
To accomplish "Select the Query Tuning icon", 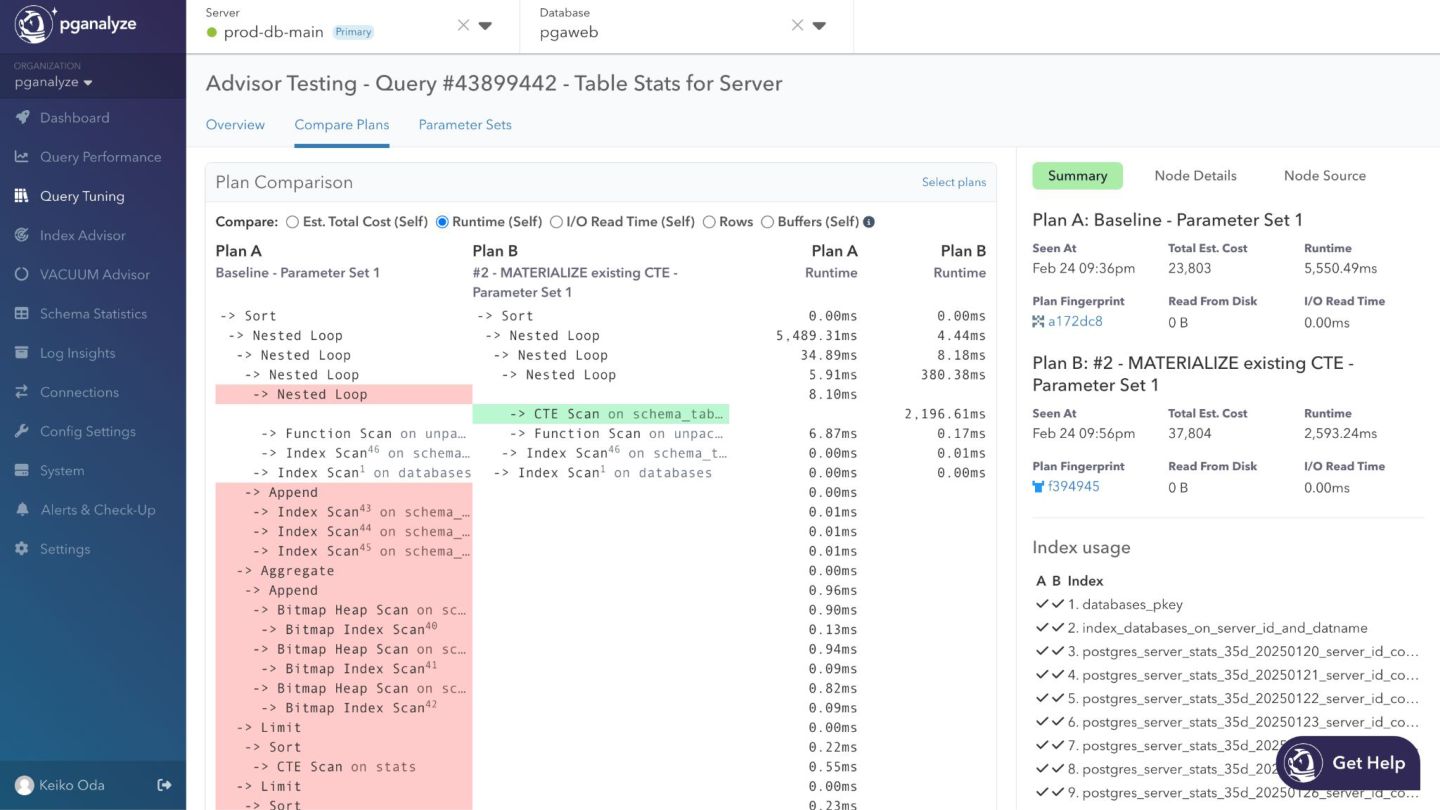I will coord(21,196).
